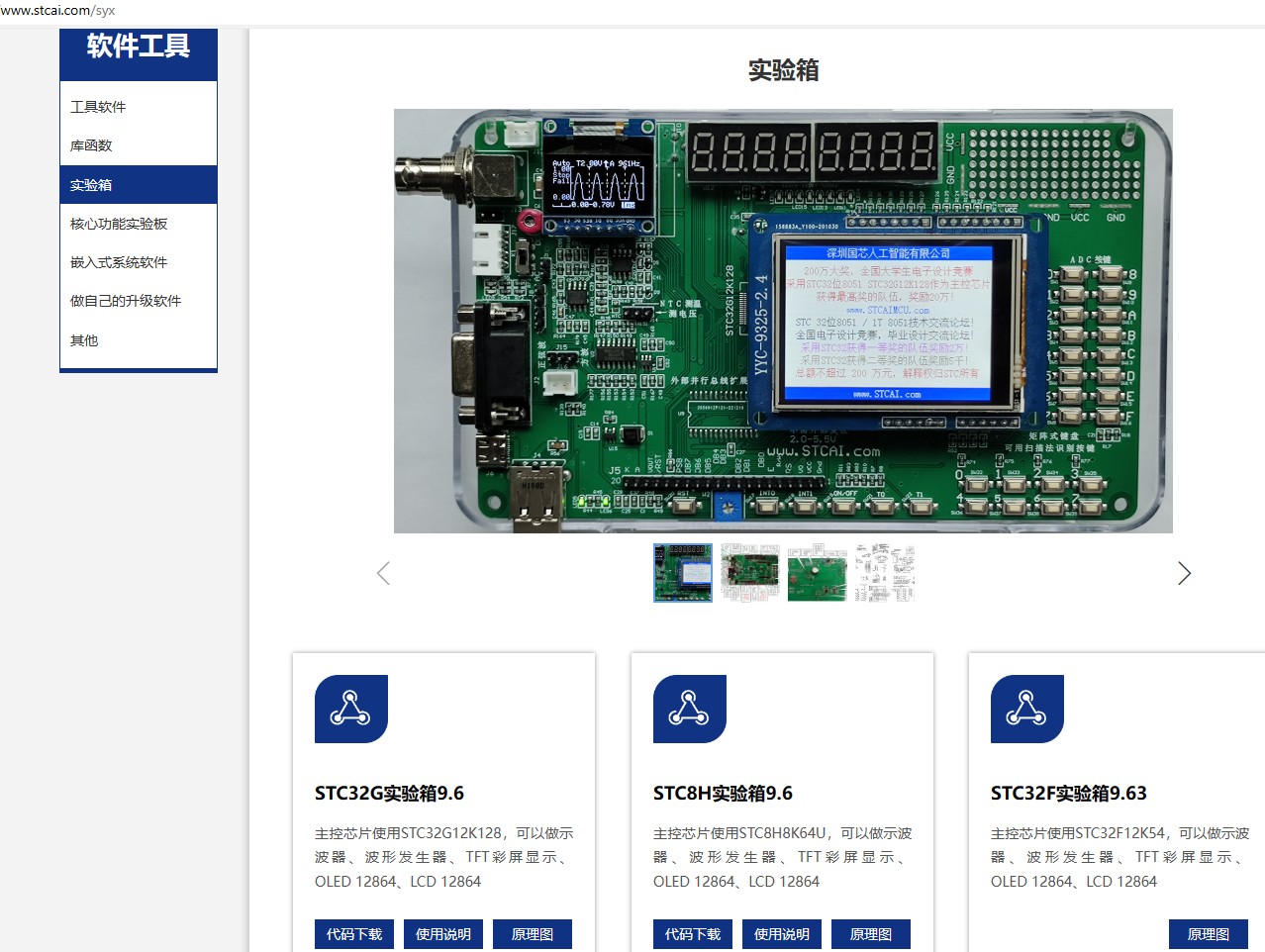Select third carousel thumbnail green PCB

818,572
